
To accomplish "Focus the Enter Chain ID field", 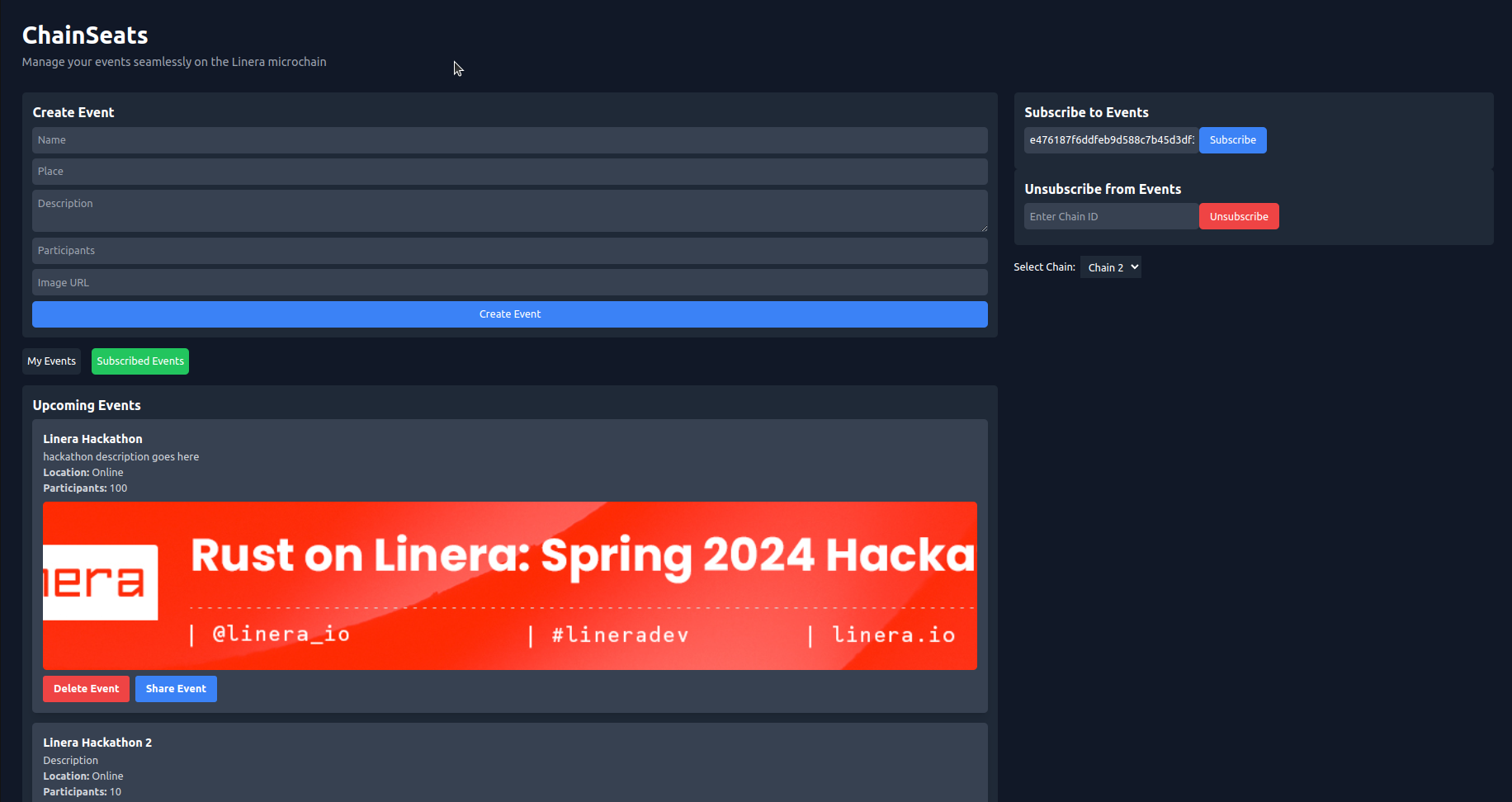I will pyautogui.click(x=1111, y=216).
